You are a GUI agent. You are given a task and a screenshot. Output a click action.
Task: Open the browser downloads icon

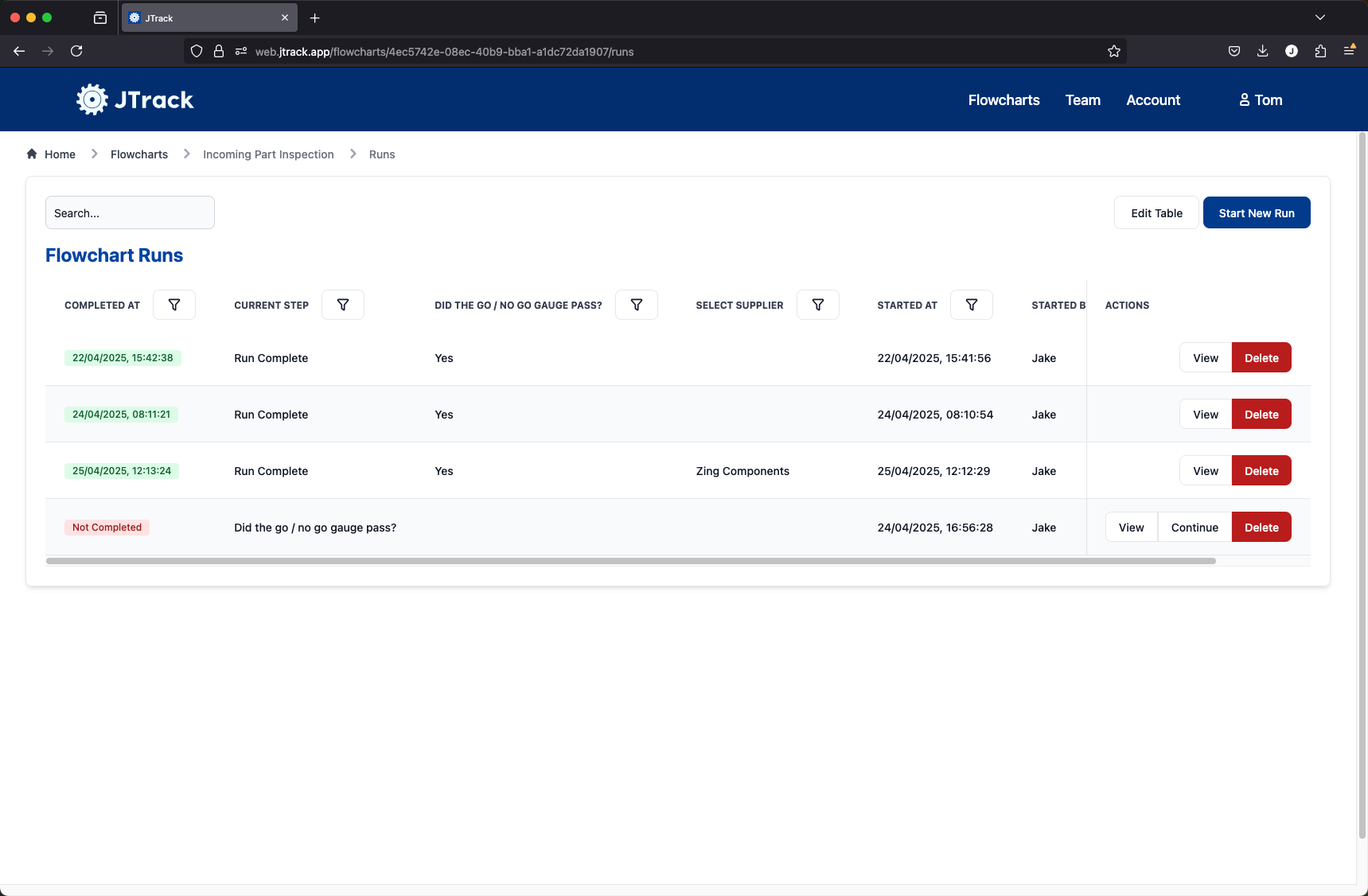[1262, 51]
